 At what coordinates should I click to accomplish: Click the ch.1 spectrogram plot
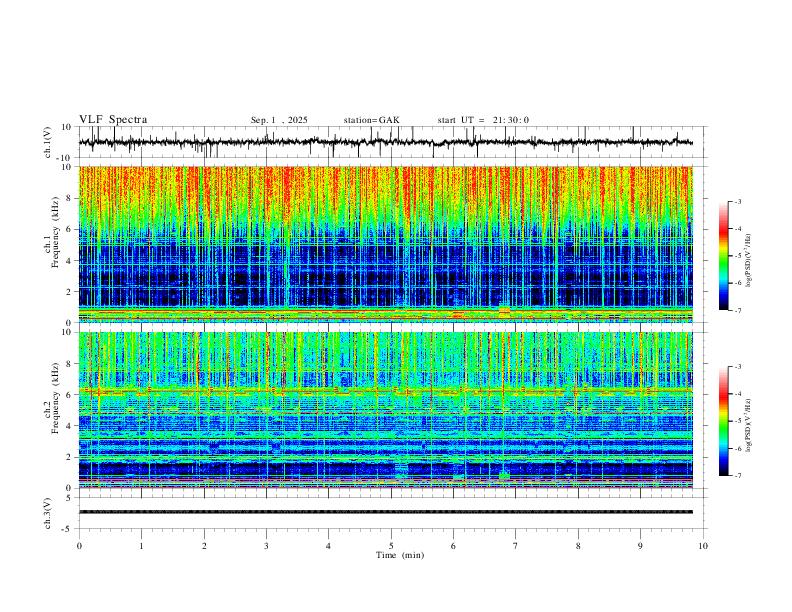(x=385, y=244)
